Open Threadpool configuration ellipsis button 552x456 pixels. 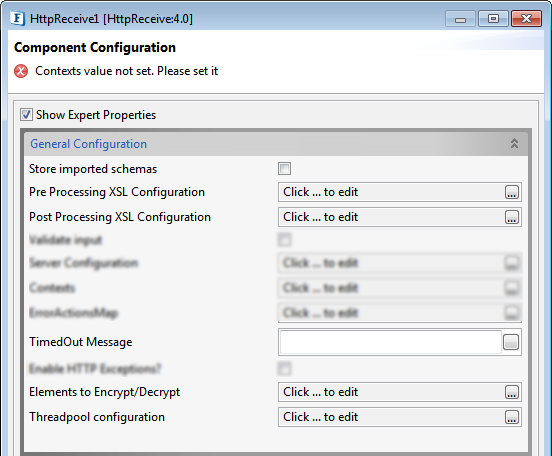pos(512,417)
